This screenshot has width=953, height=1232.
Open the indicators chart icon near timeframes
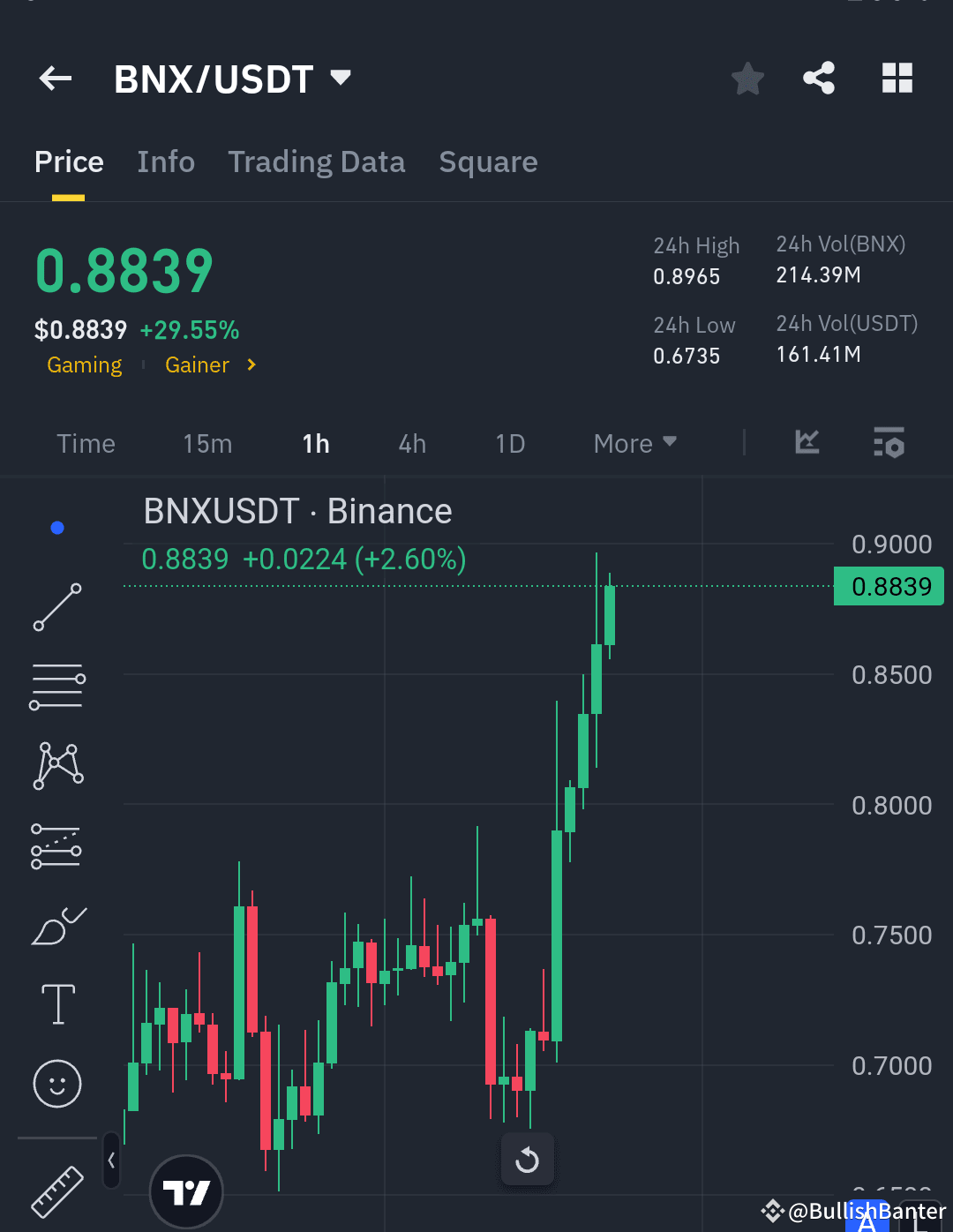(x=806, y=443)
